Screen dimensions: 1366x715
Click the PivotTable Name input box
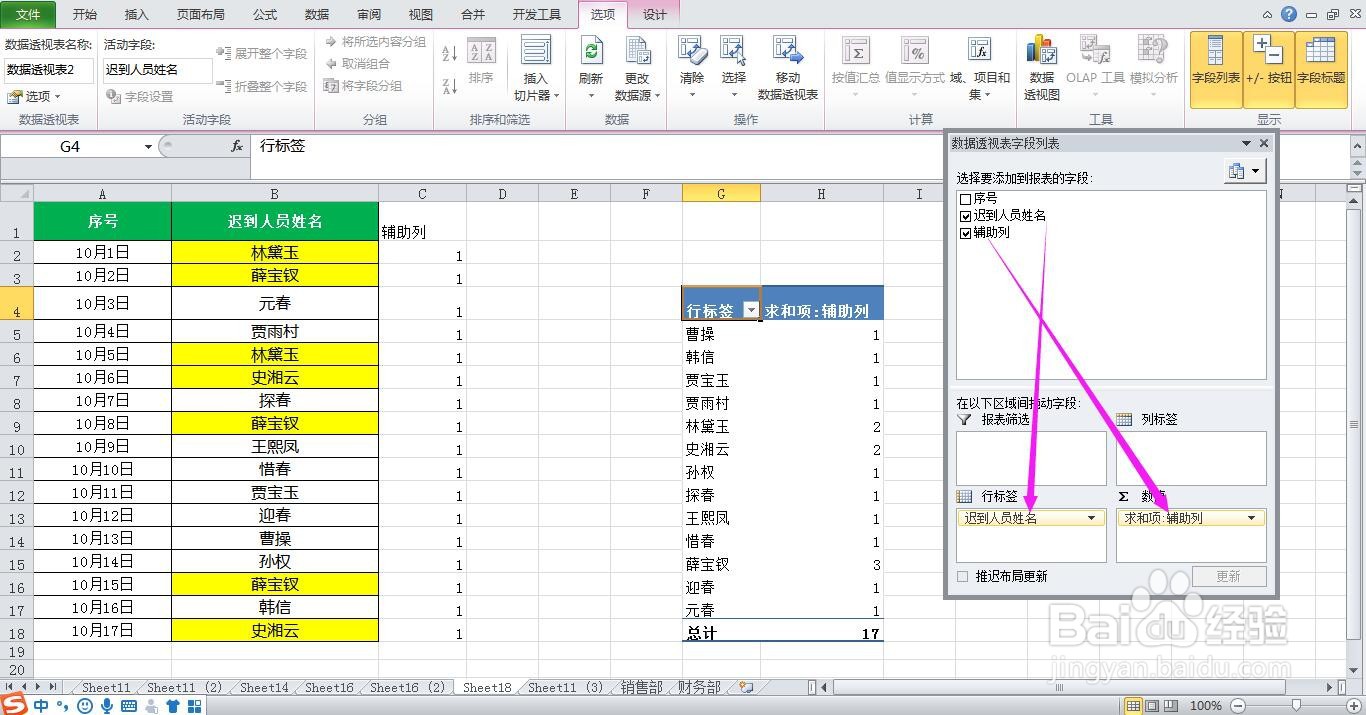pyautogui.click(x=49, y=70)
